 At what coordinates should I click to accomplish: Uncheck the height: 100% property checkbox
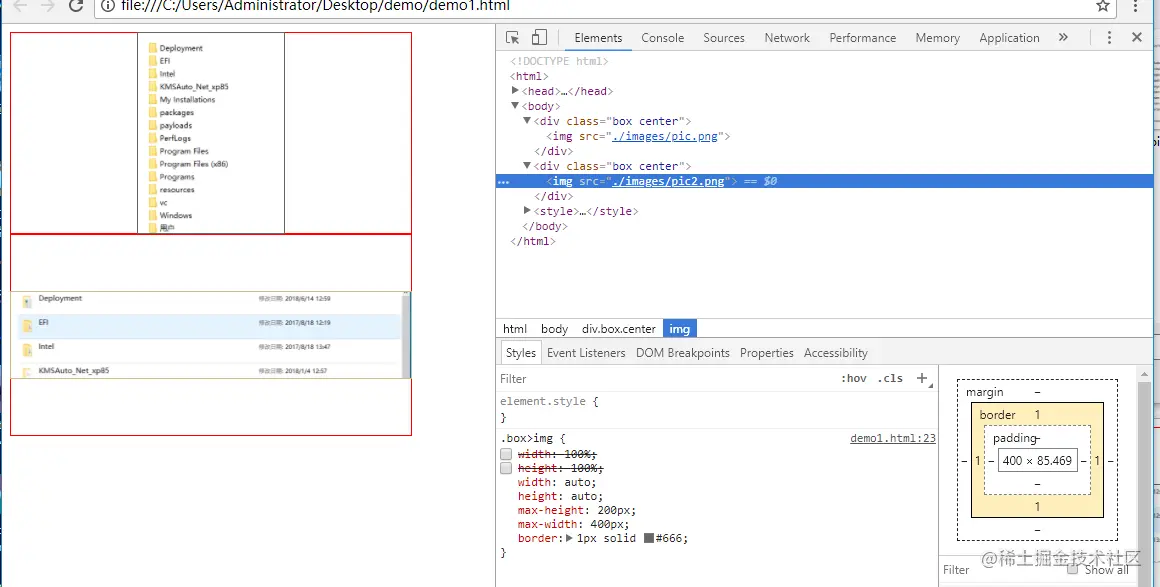pyautogui.click(x=506, y=469)
